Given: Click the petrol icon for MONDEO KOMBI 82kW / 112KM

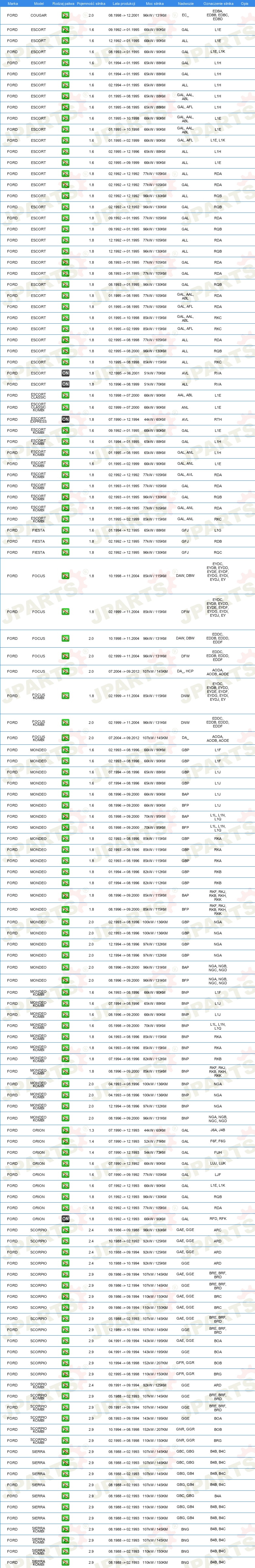Looking at the screenshot, I should coord(65,1059).
